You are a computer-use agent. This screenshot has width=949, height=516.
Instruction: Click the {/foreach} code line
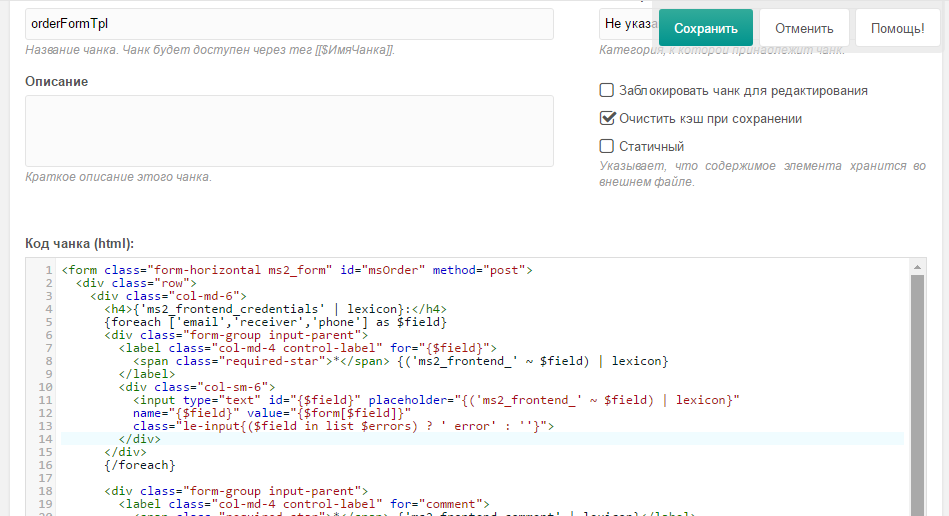140,465
